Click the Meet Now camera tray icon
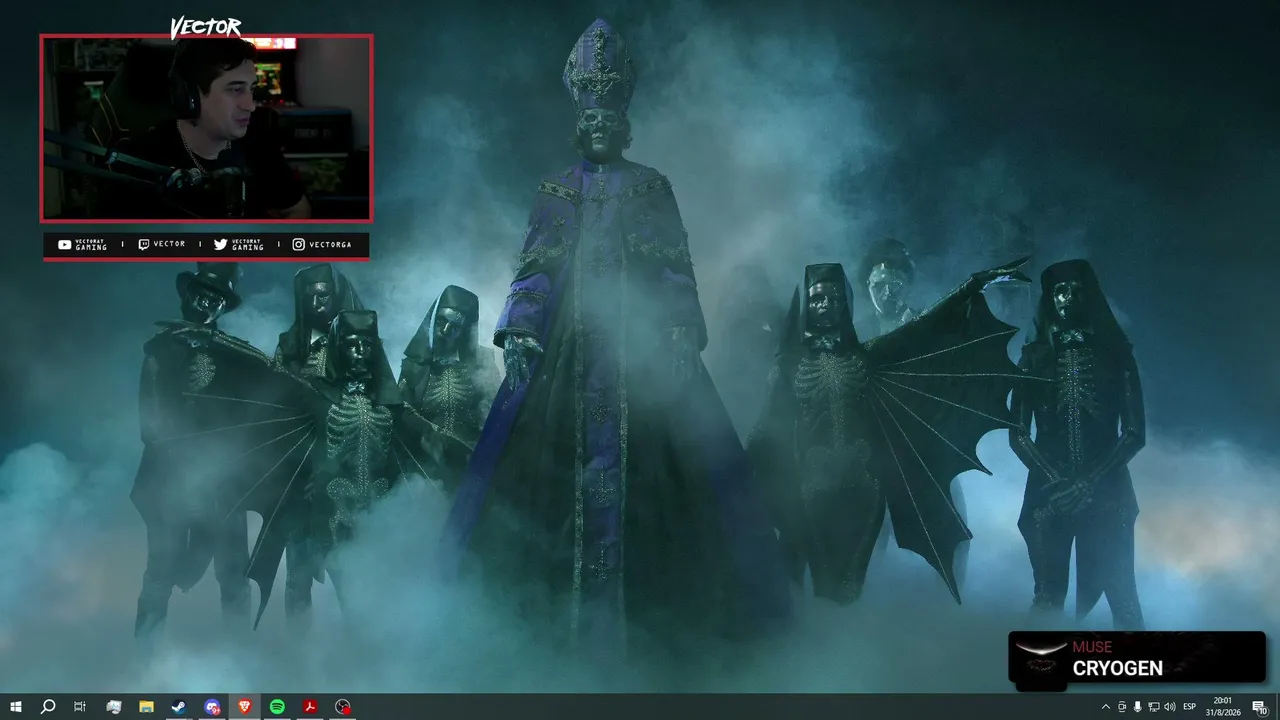1280x720 pixels. [x=1122, y=707]
